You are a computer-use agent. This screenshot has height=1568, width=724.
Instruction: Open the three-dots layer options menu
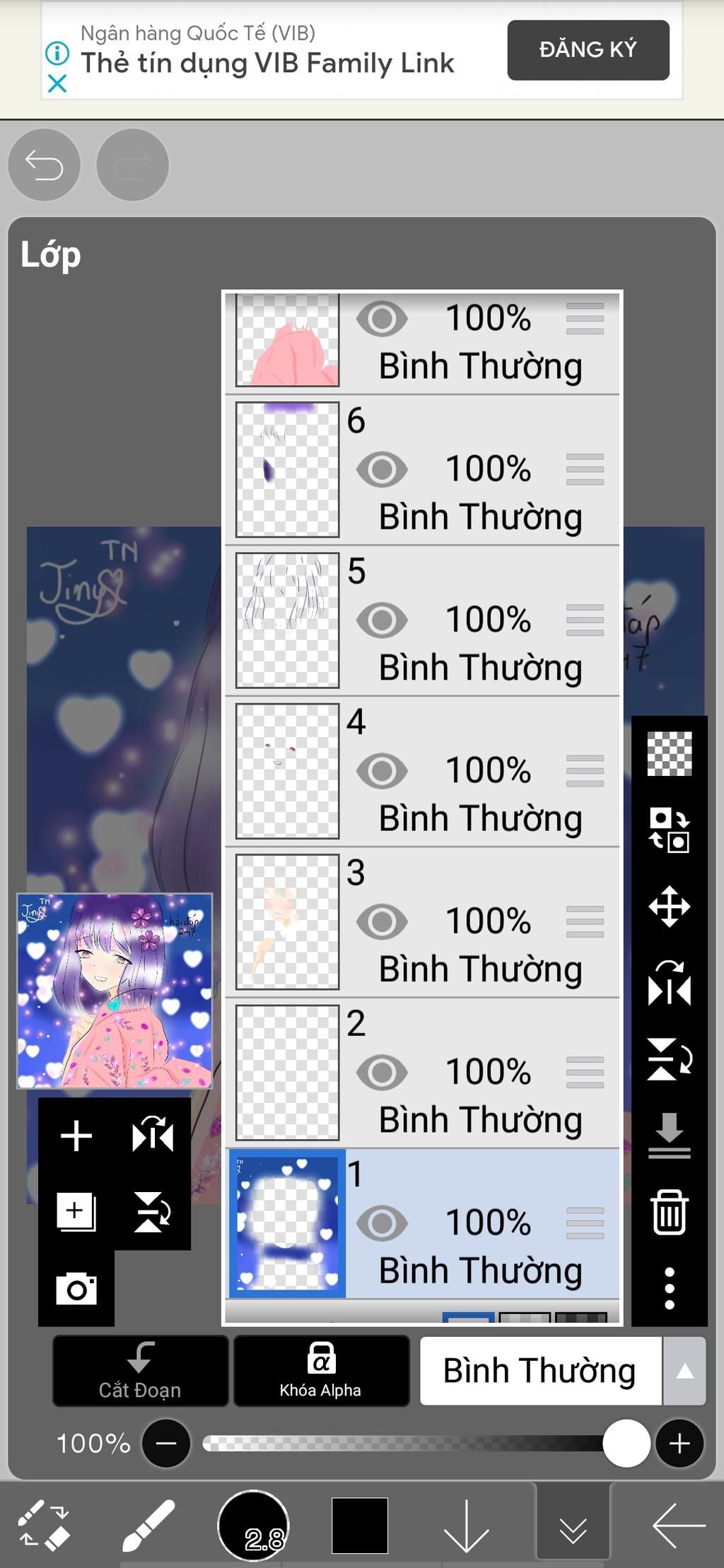point(669,1288)
